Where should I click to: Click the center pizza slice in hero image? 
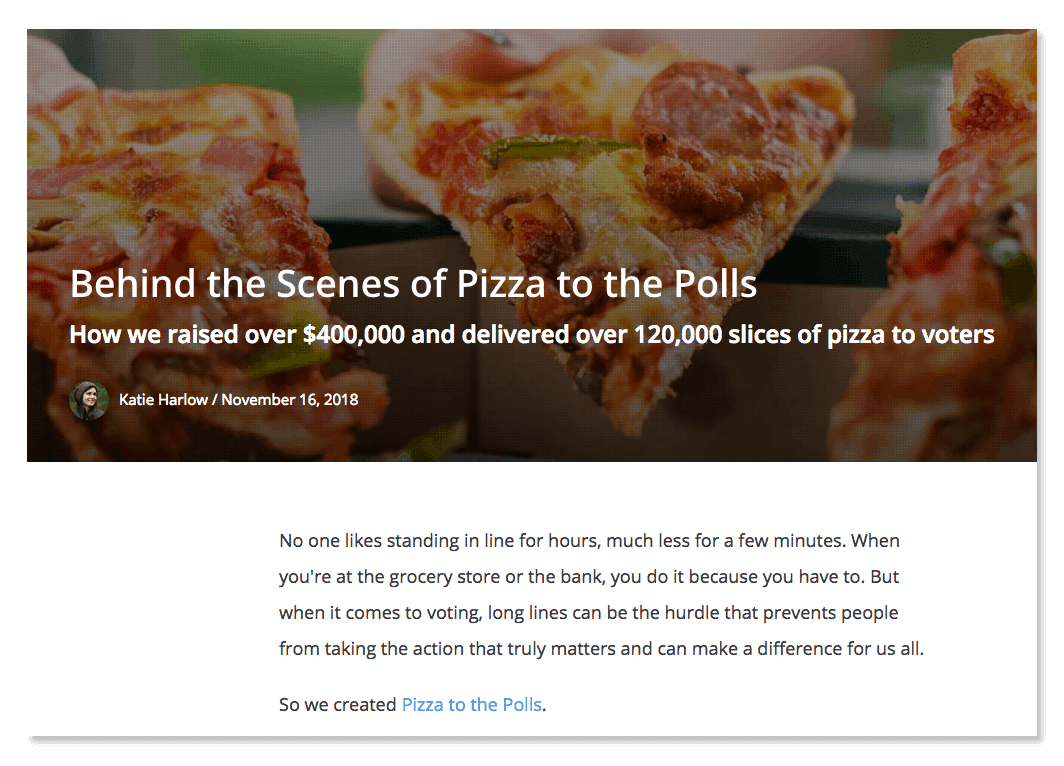[560, 200]
